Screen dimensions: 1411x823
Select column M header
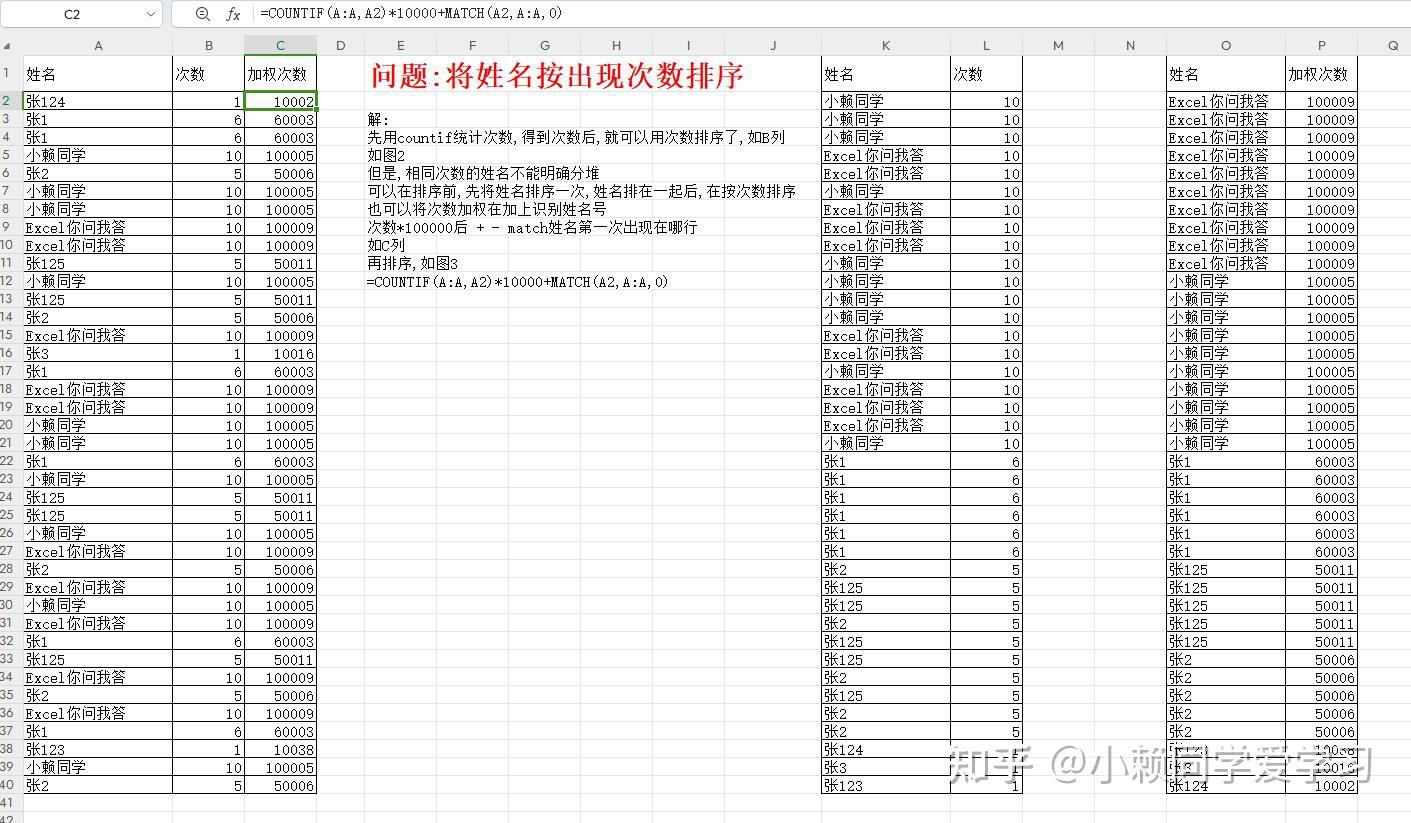(x=1058, y=46)
